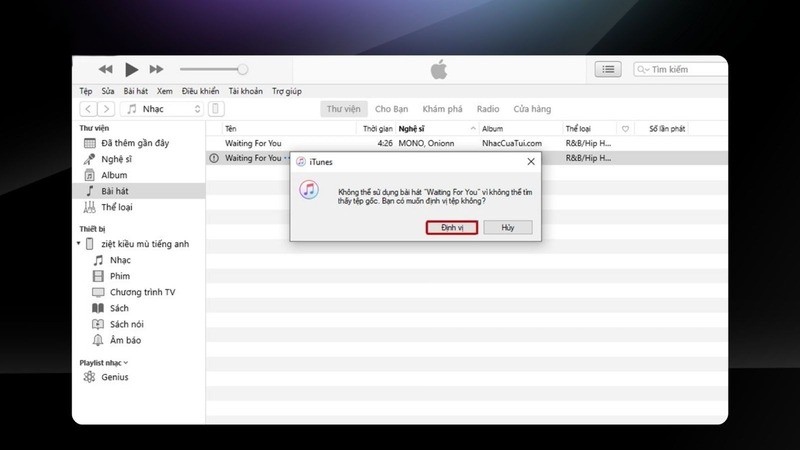Switch to the Khám phá tab
Image resolution: width=800 pixels, height=450 pixels.
pos(442,109)
